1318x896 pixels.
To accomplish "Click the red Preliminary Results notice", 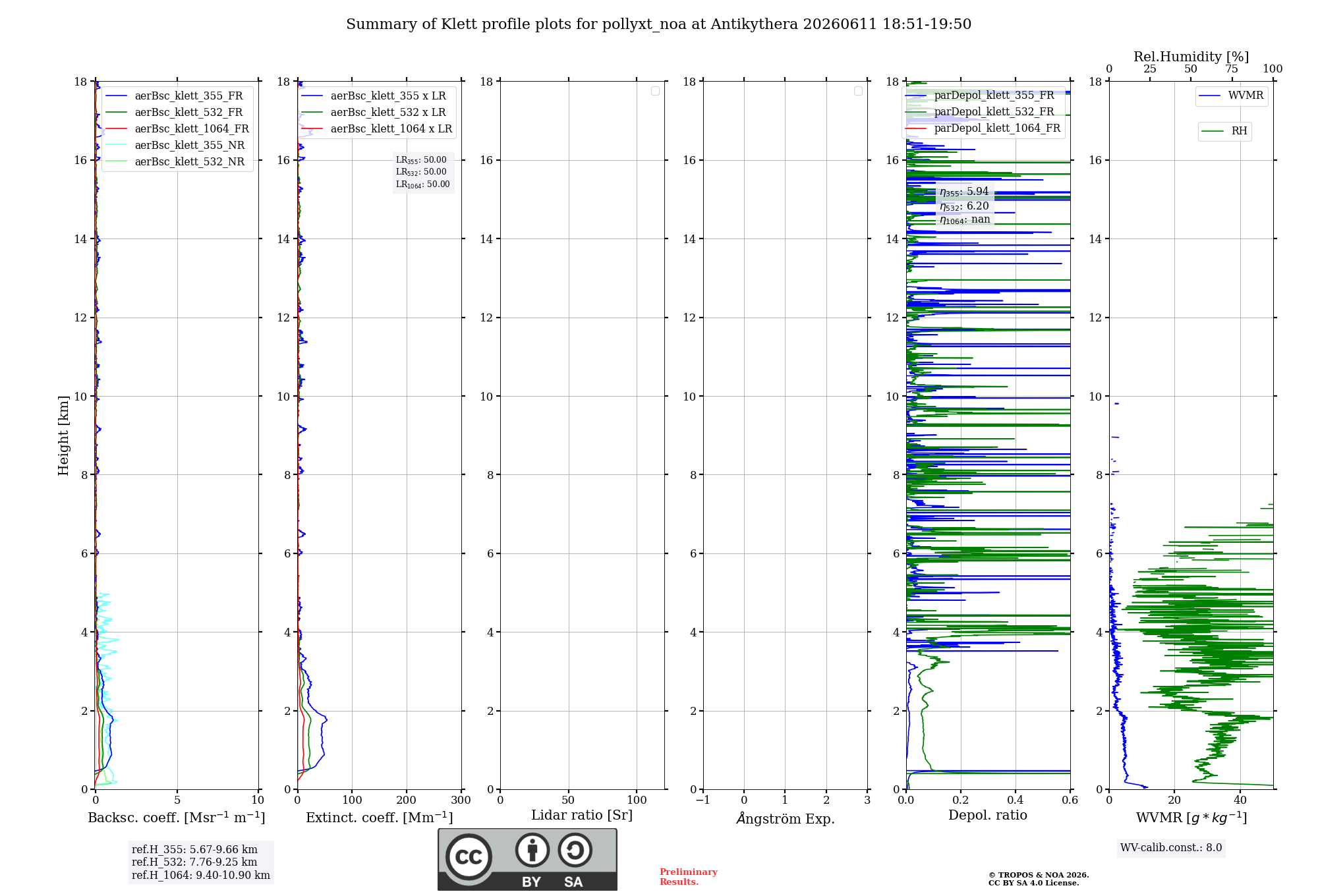I will point(689,877).
